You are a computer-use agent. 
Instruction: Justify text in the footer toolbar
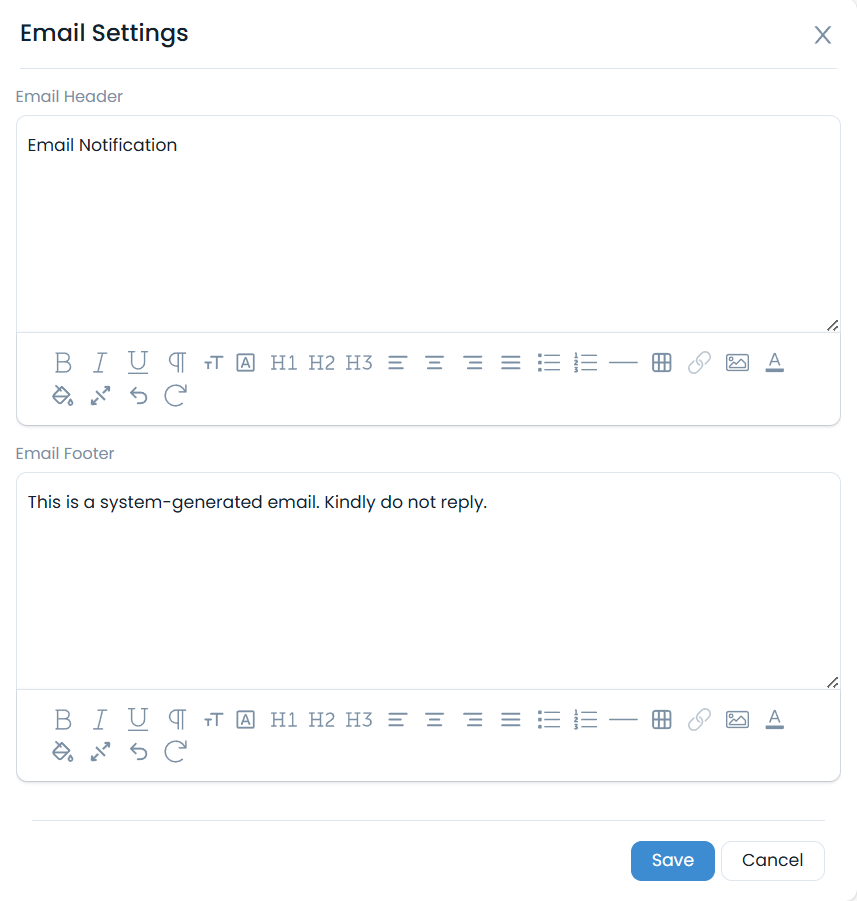tap(511, 719)
